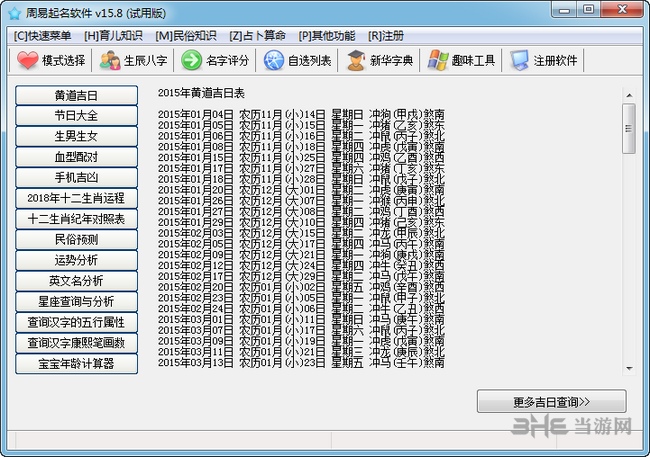Viewport: 650px width, 457px height.
Task: Click the blue globe 自选列表 icon
Action: pos(274,61)
